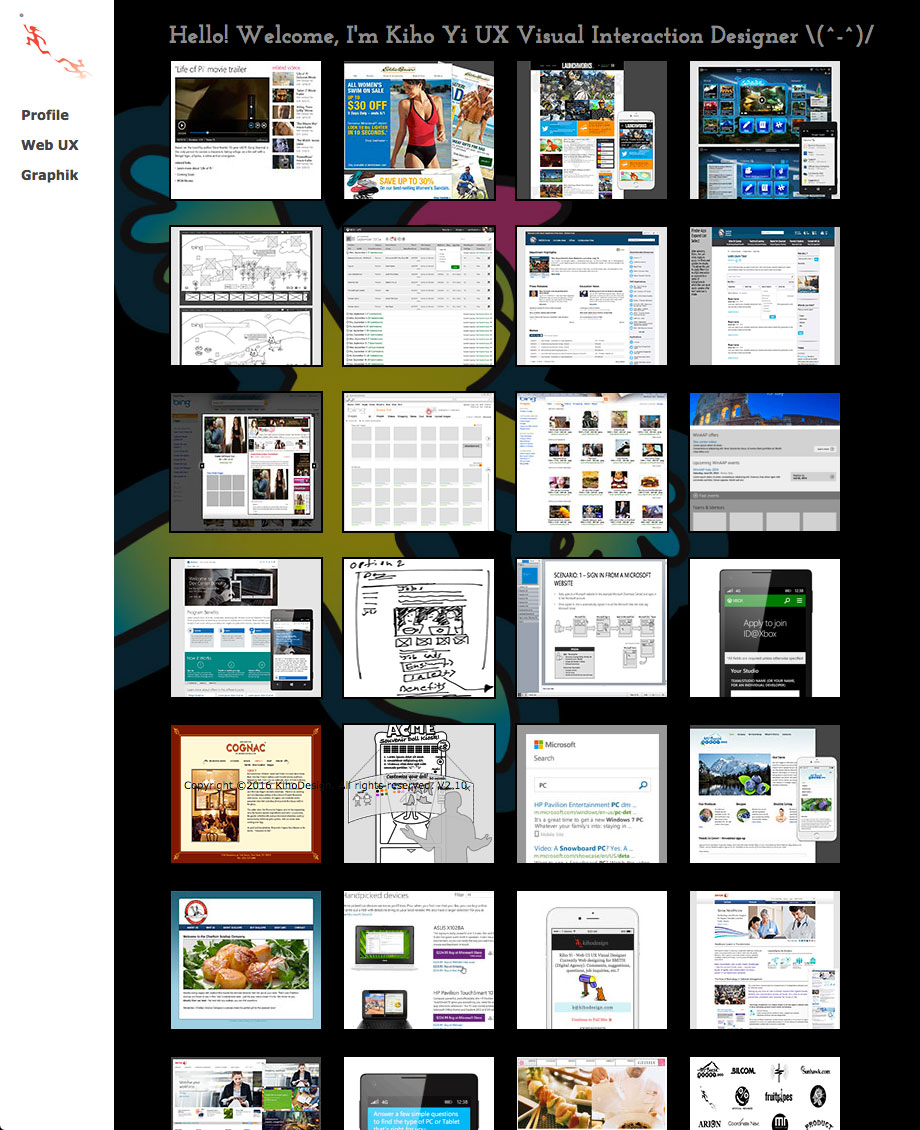
Task: Open the ACME kiosk illustration thumbnail
Action: [x=419, y=794]
